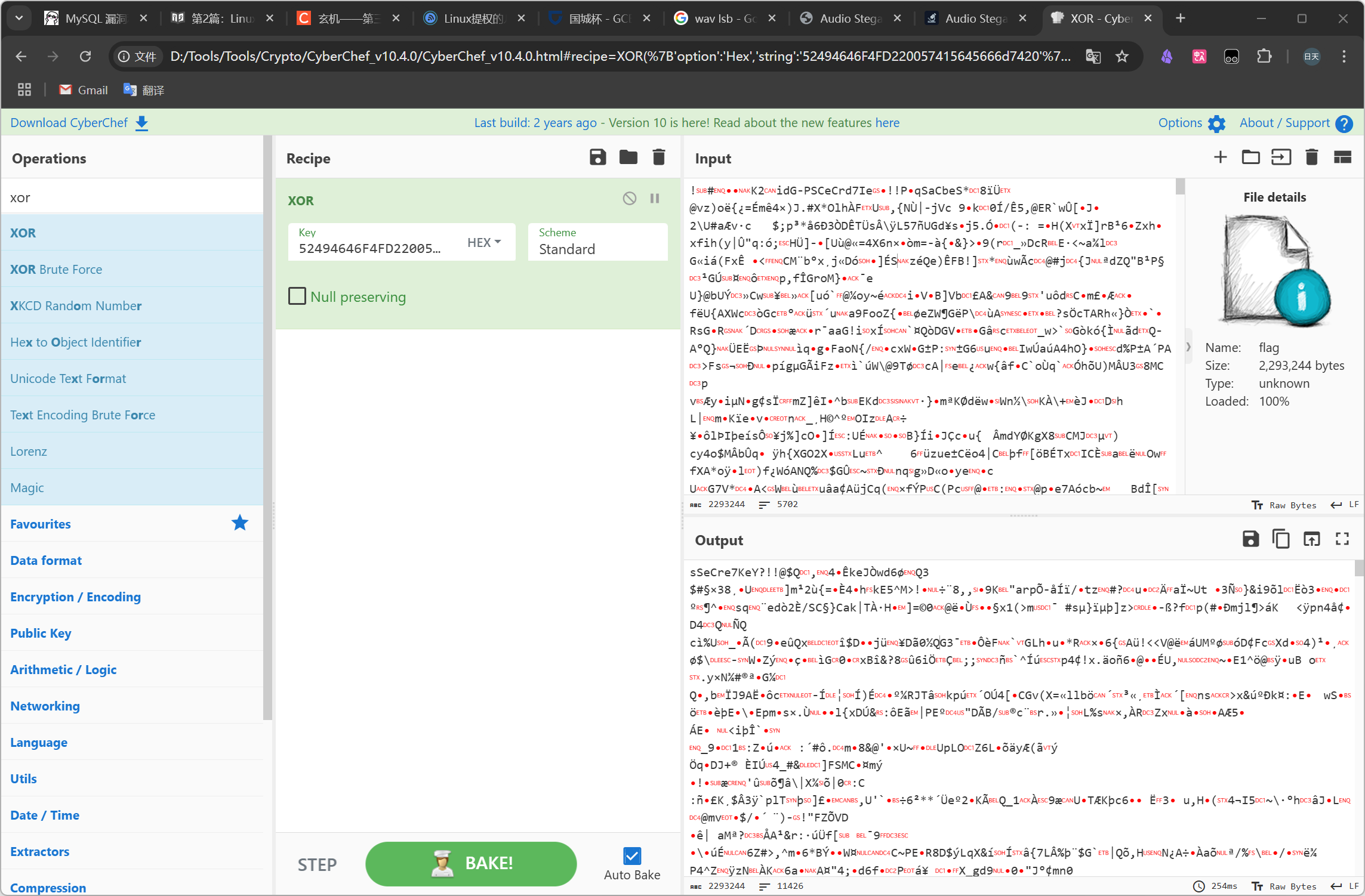Open the HEX key format dropdown

click(x=484, y=242)
